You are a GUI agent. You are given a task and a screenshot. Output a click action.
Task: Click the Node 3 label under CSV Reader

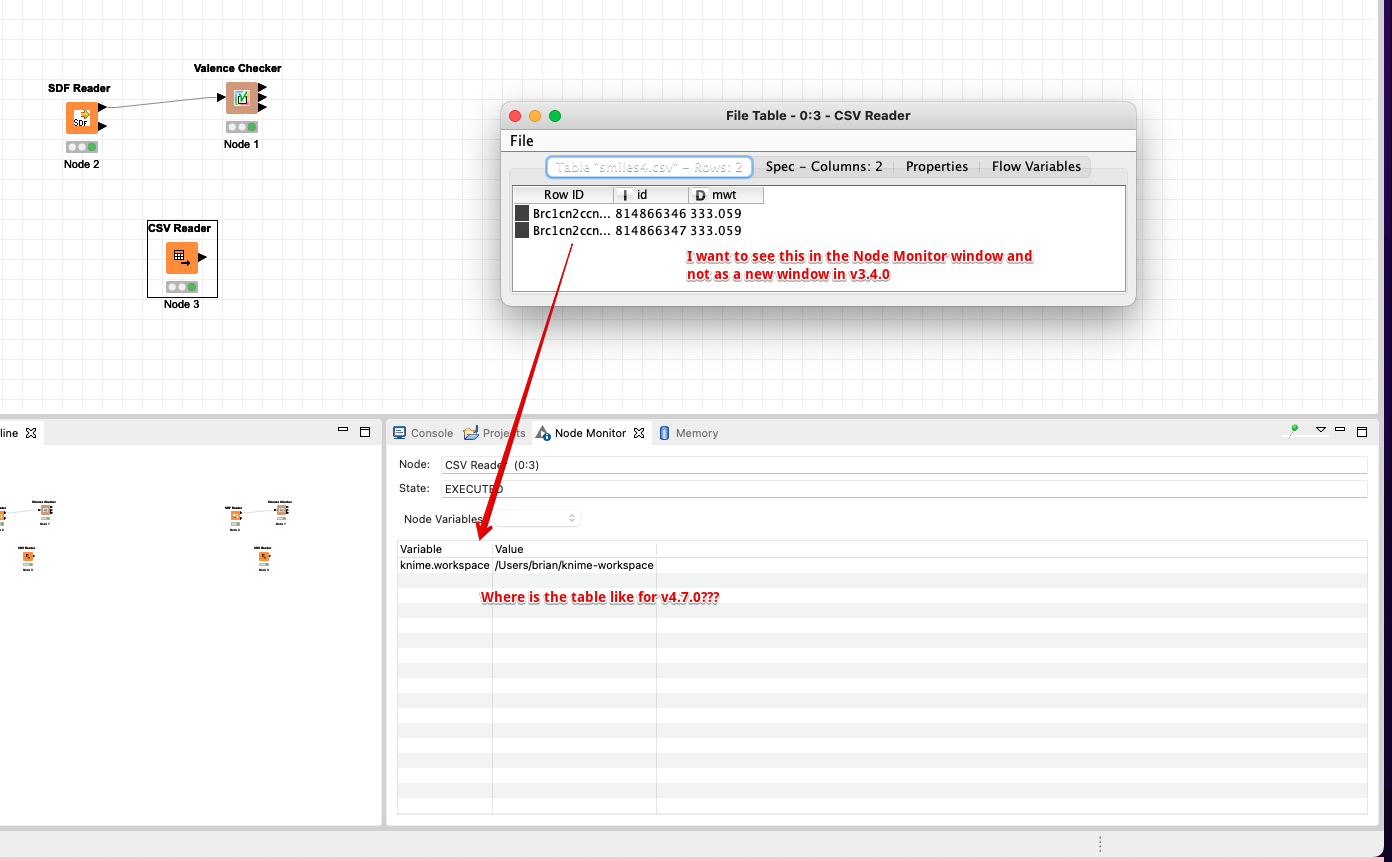182,304
